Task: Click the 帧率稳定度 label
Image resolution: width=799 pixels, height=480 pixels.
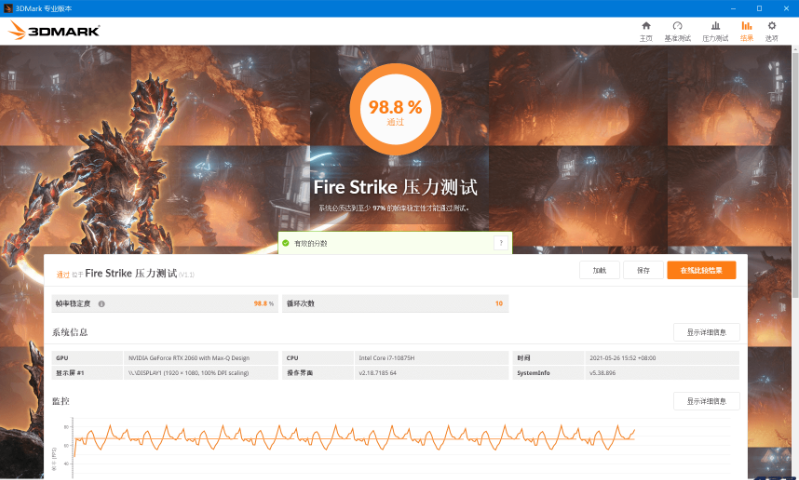Action: pyautogui.click(x=73, y=304)
